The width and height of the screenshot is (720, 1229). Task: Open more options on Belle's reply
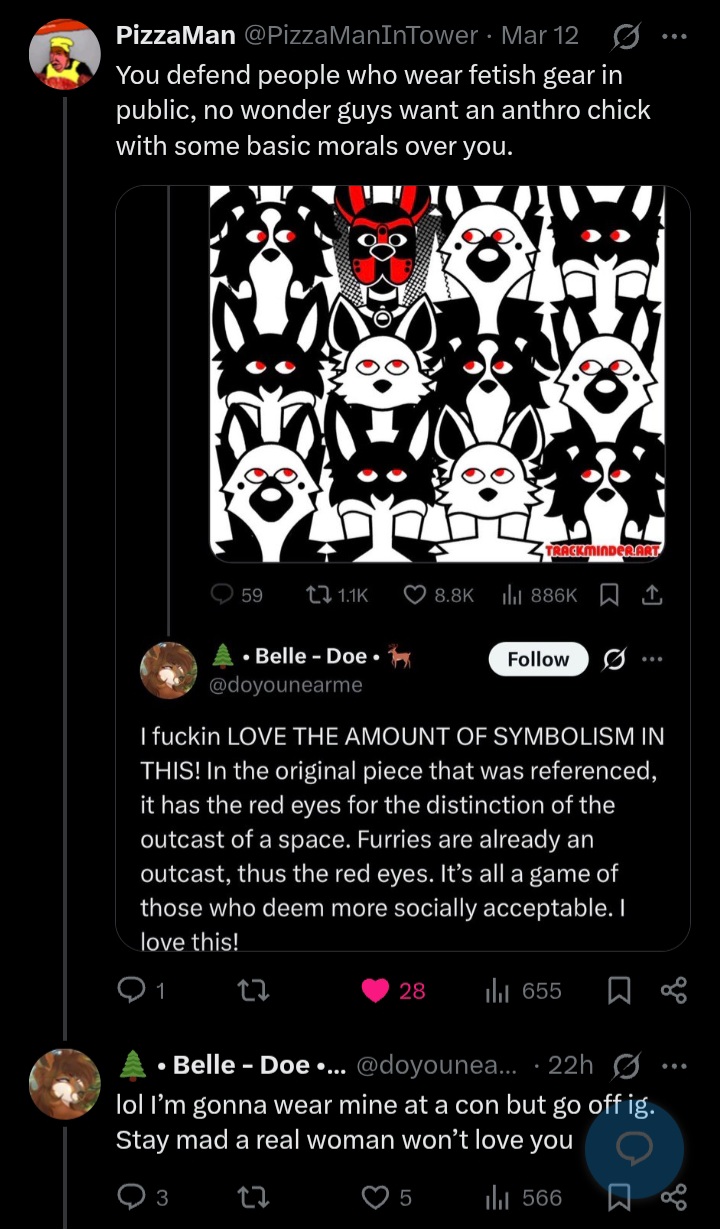(x=676, y=1066)
